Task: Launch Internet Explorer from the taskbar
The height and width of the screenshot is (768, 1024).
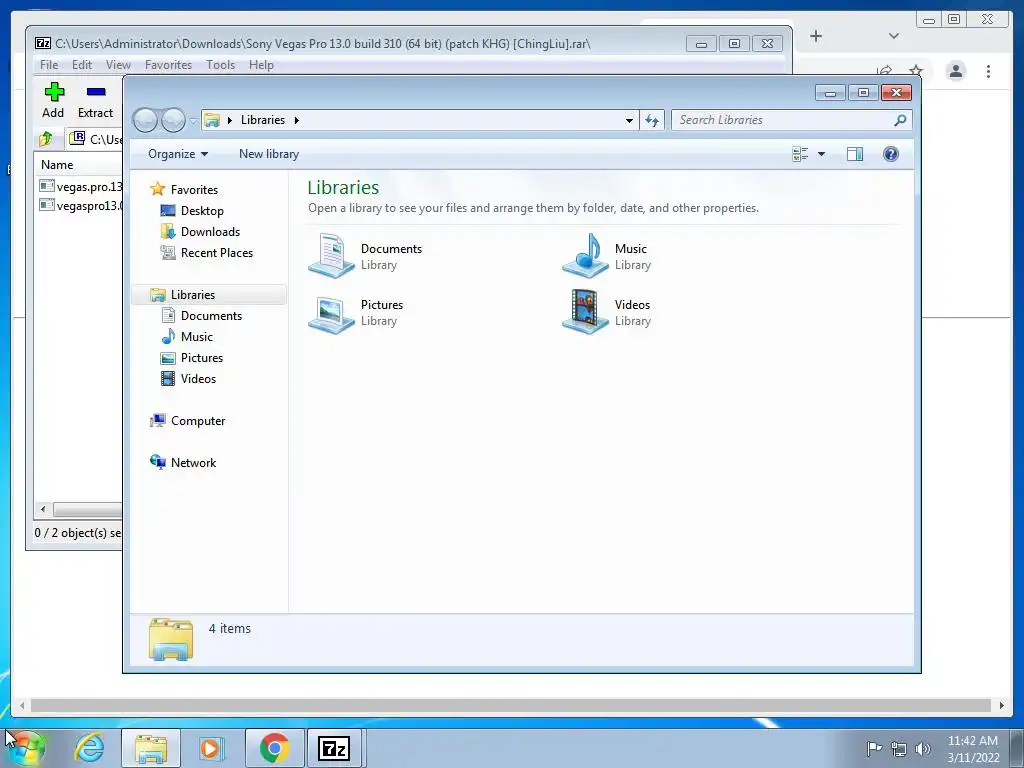Action: click(89, 748)
